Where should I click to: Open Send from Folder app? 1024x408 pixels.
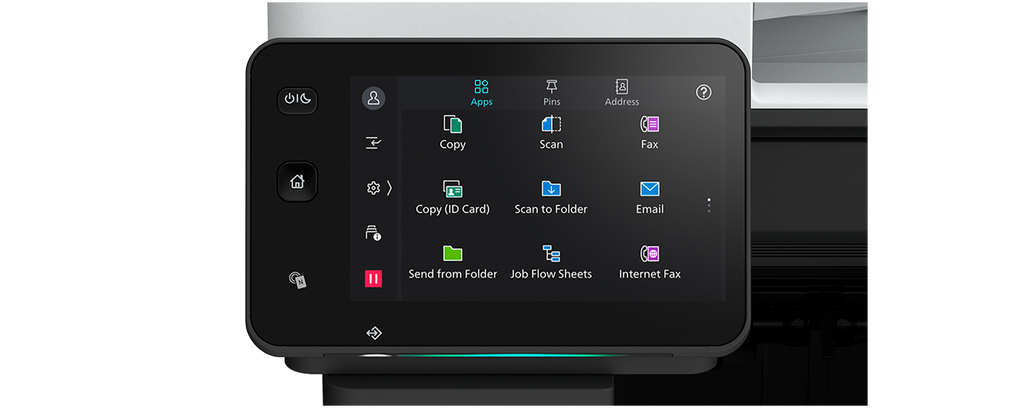click(x=453, y=262)
